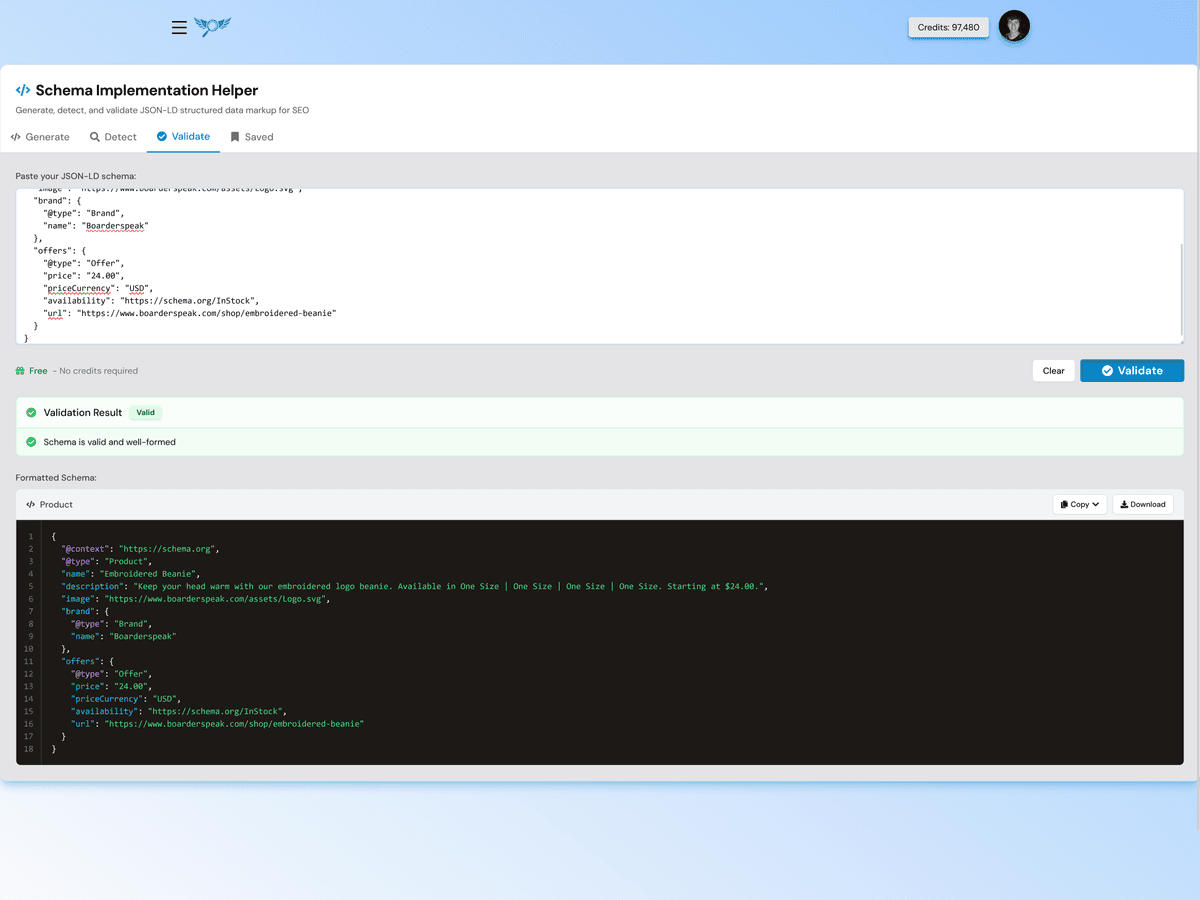Click the Validate button
This screenshot has height=900, width=1200.
(x=1132, y=370)
